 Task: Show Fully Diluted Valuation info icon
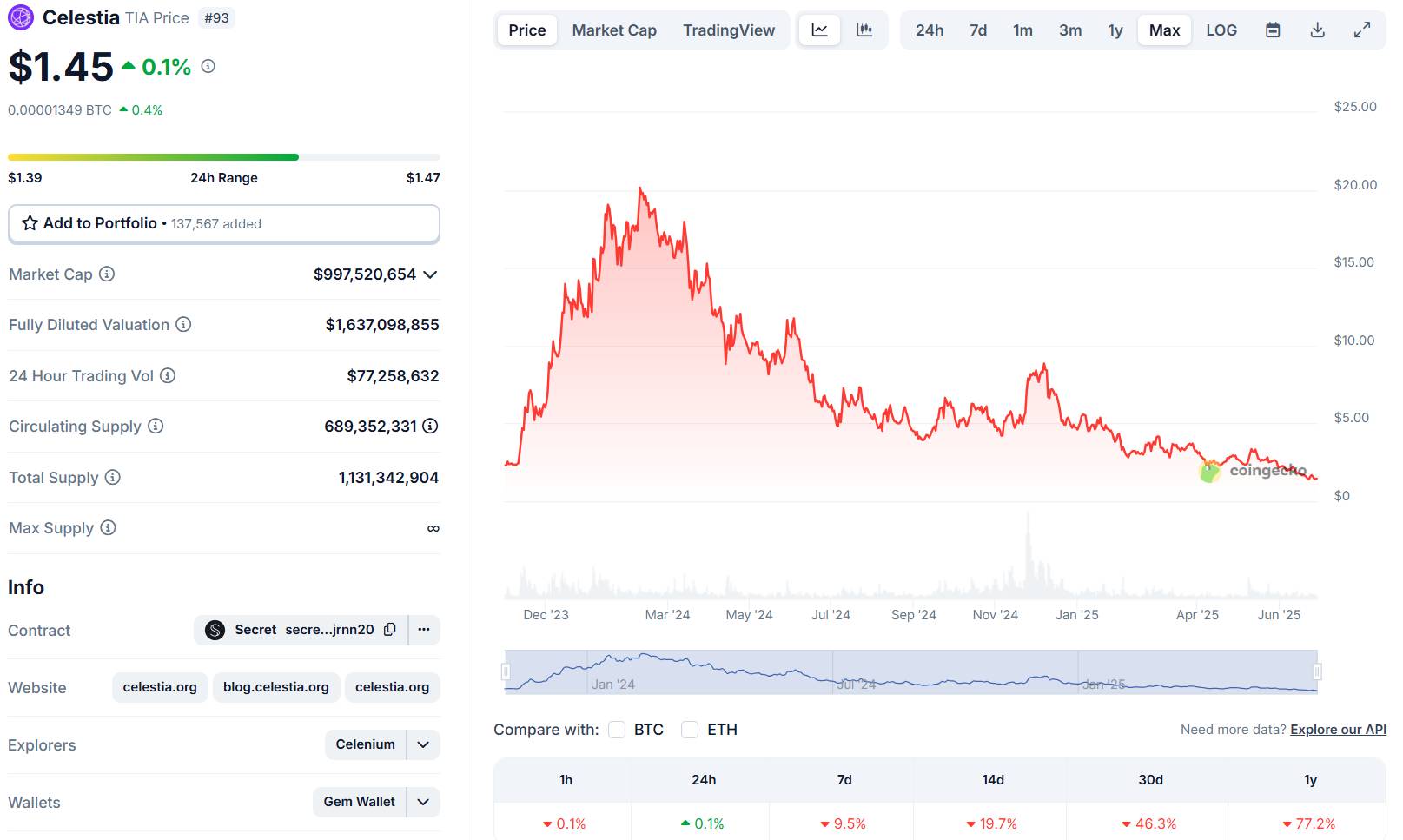coord(183,324)
